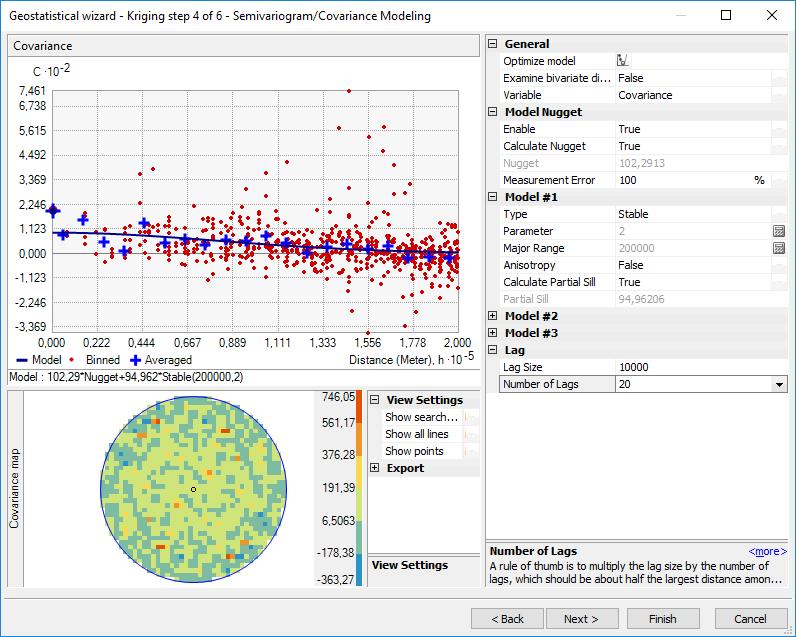The image size is (796, 637).
Task: Maximize the Geostatistical wizard window
Action: (726, 15)
